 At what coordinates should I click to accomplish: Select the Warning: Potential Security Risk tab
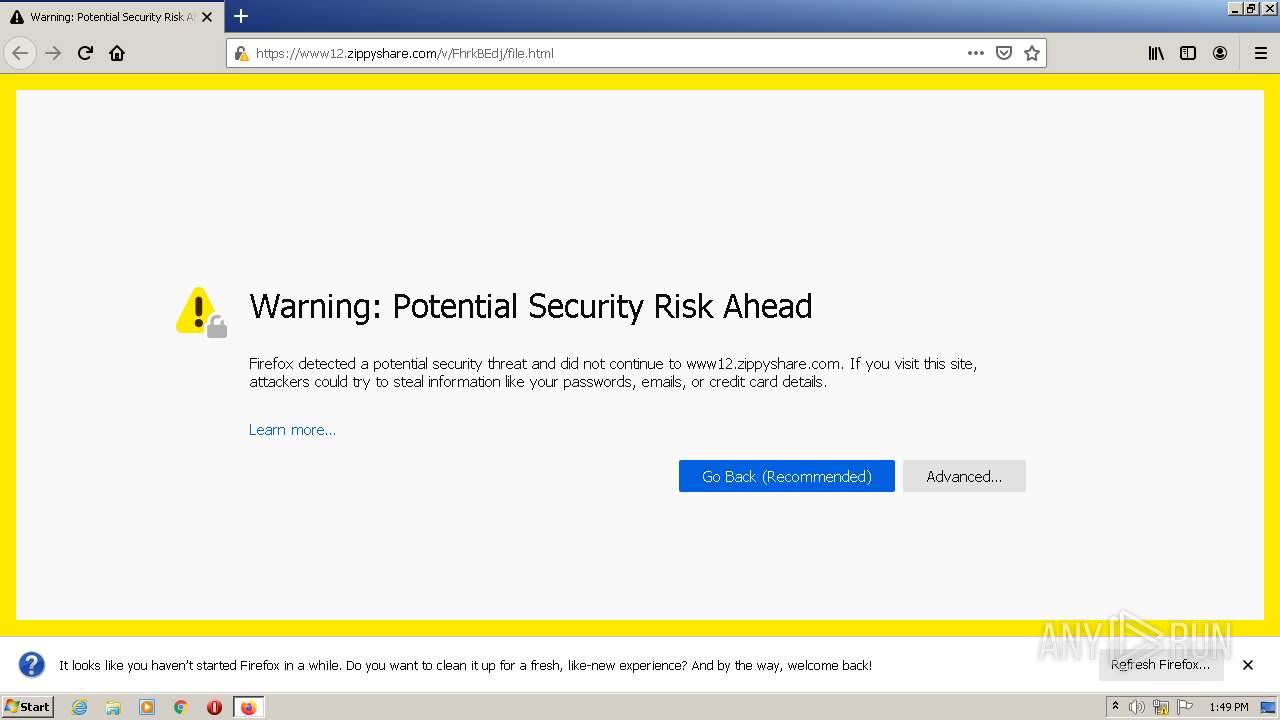point(110,17)
